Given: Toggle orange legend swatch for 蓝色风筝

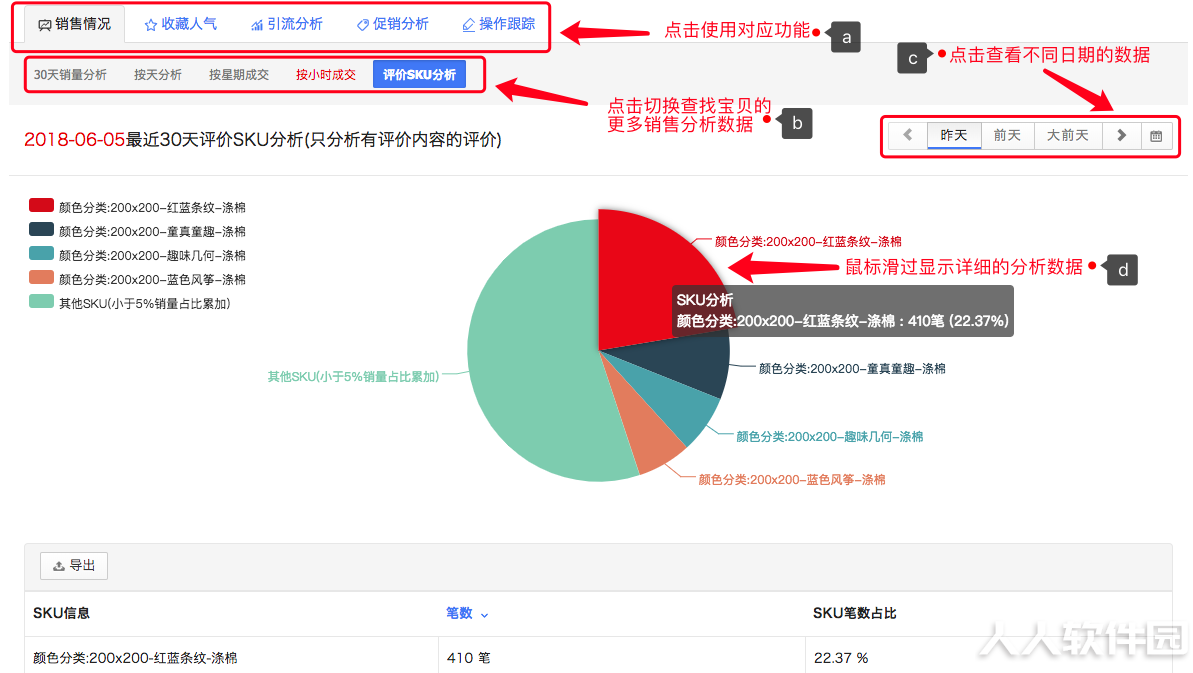Looking at the screenshot, I should (41, 278).
